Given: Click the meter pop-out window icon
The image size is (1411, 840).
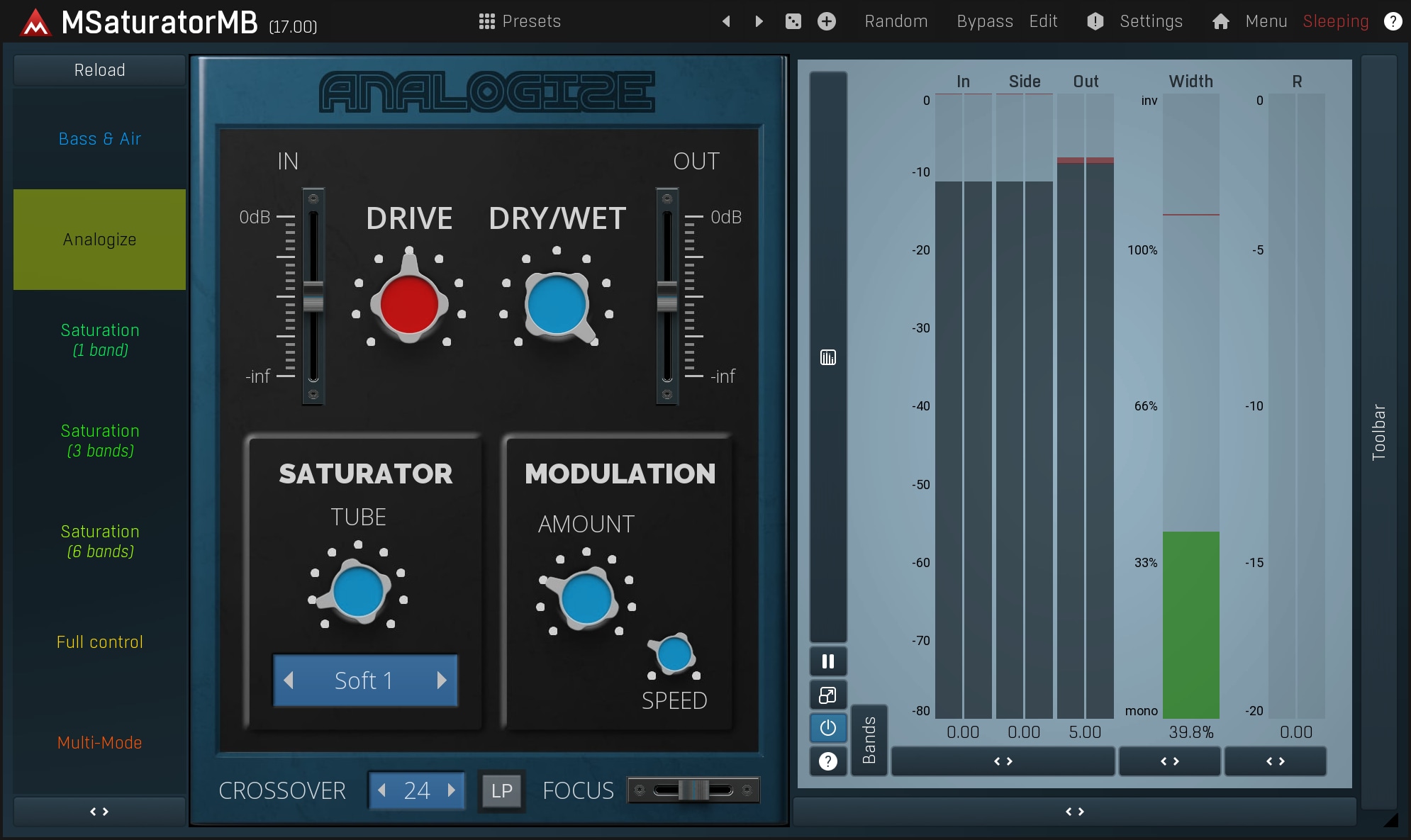Looking at the screenshot, I should tap(827, 695).
